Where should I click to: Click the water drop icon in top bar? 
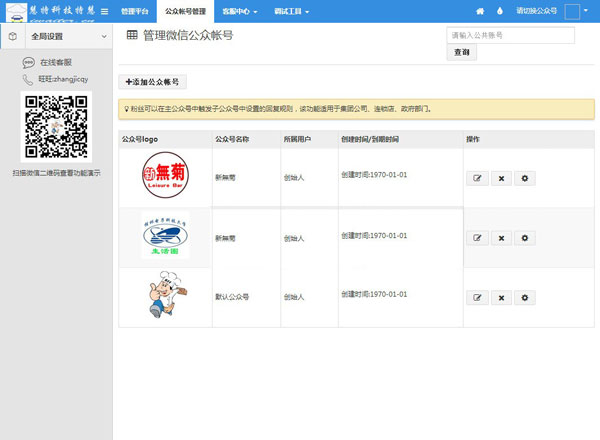click(x=500, y=11)
